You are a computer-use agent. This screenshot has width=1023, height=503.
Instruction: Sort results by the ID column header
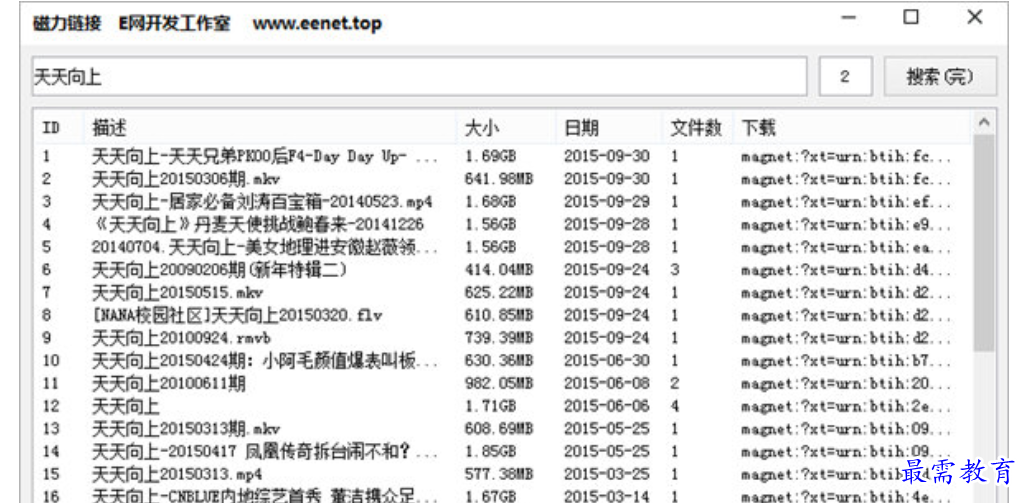click(59, 127)
